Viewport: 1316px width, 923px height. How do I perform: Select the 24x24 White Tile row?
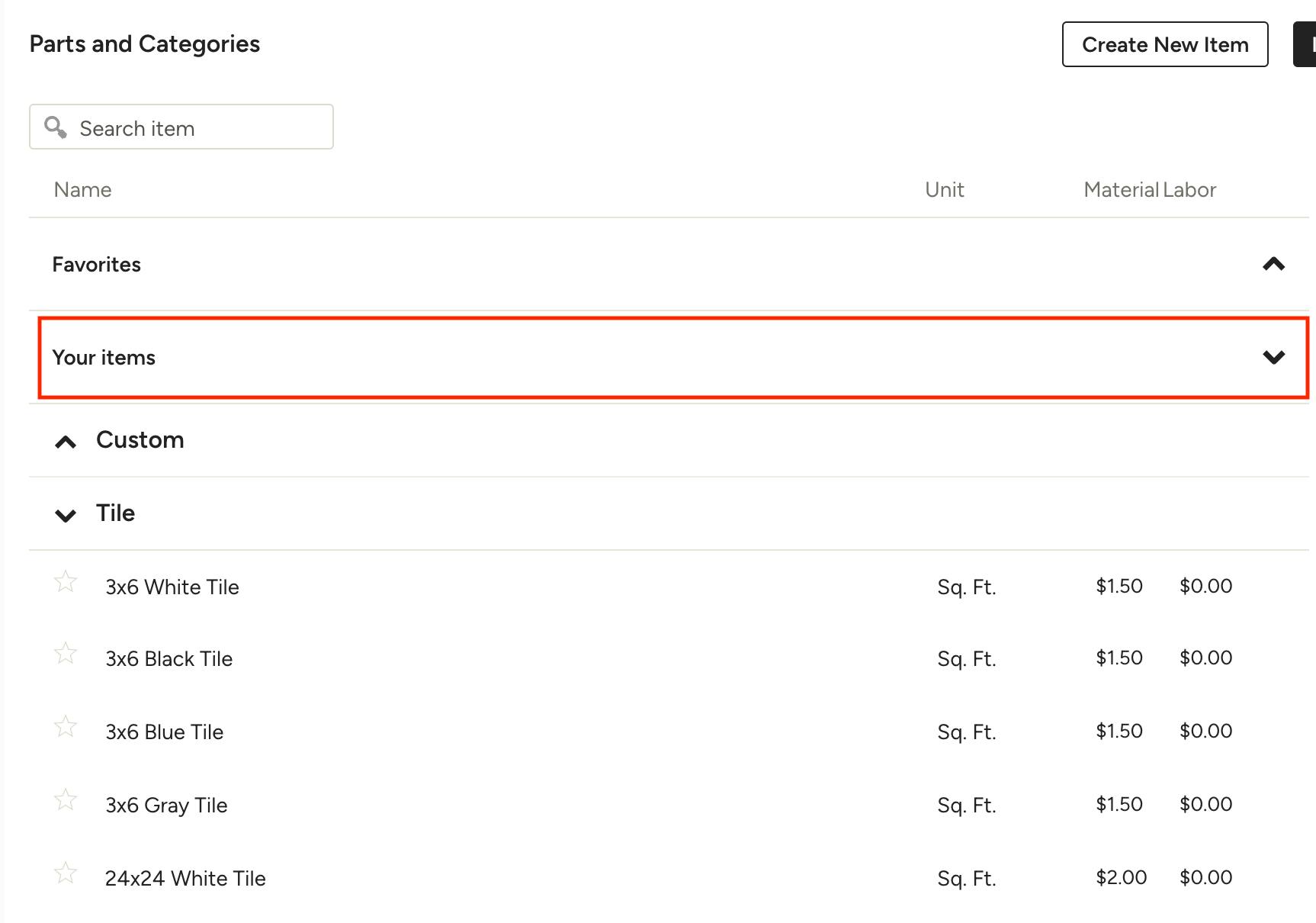tap(185, 879)
